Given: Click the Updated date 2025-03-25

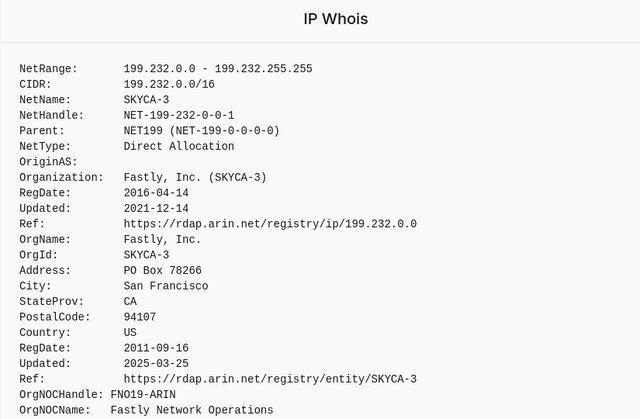Looking at the screenshot, I should click(x=156, y=363).
